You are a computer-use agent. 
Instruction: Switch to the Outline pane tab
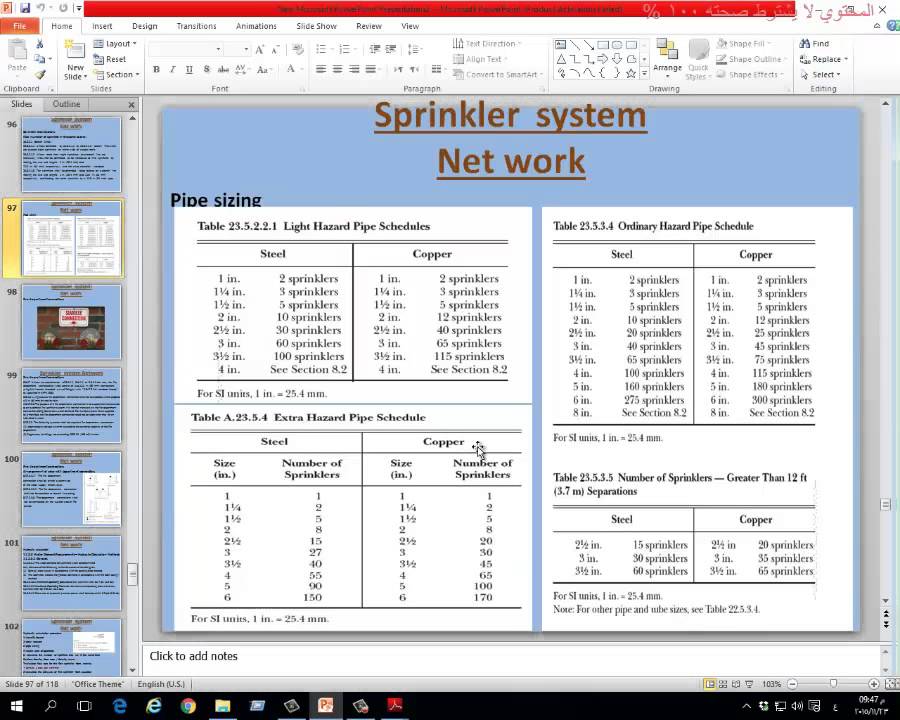pos(67,104)
